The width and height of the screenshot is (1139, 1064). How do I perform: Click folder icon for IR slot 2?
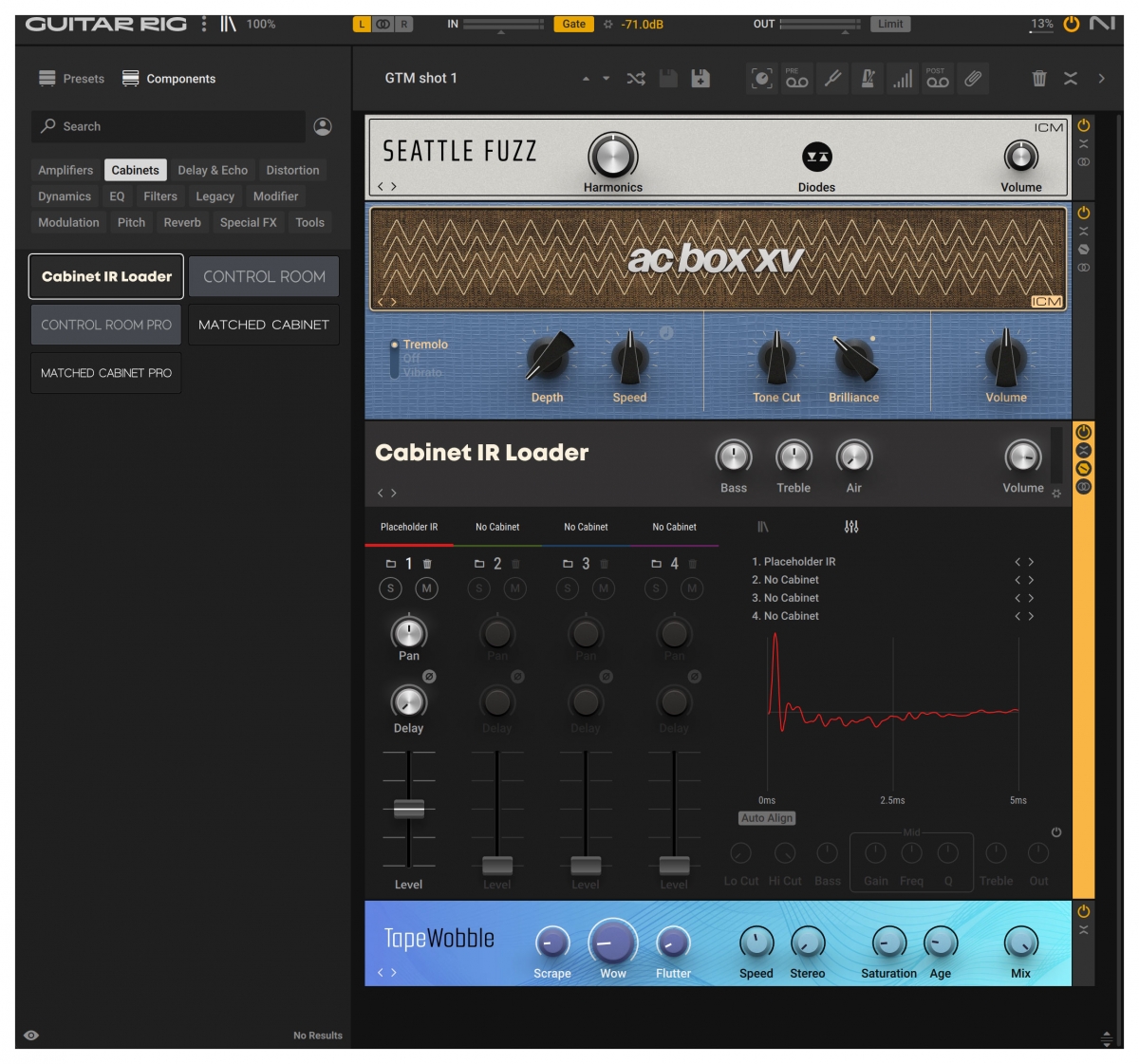tap(479, 564)
